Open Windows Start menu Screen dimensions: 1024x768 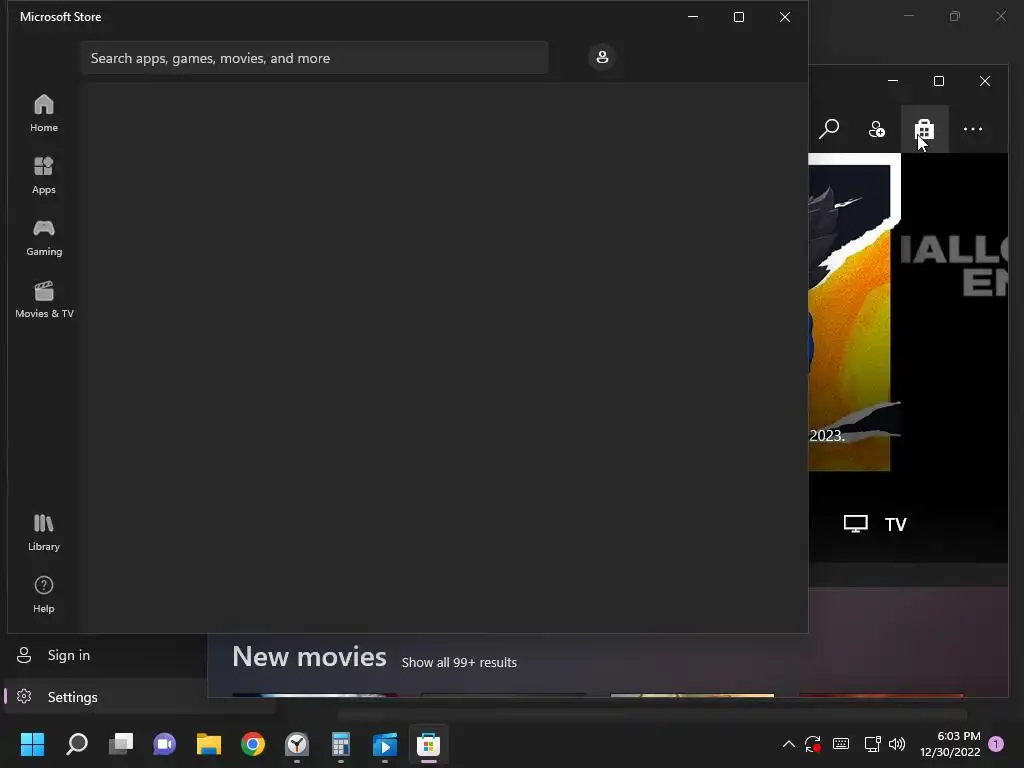32,744
